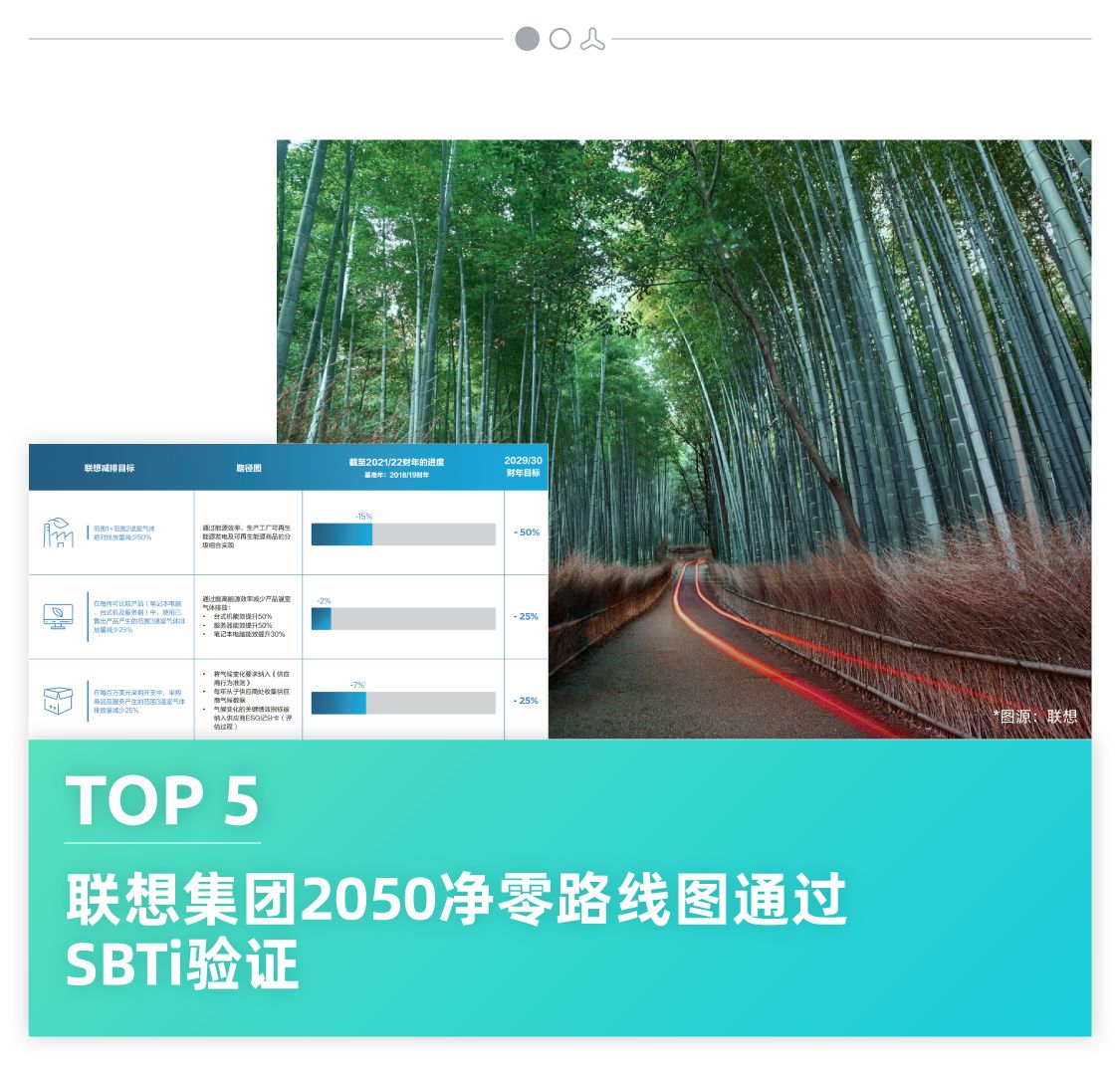Click the monitor with leaf icon
The width and height of the screenshot is (1120, 1066).
click(x=58, y=616)
